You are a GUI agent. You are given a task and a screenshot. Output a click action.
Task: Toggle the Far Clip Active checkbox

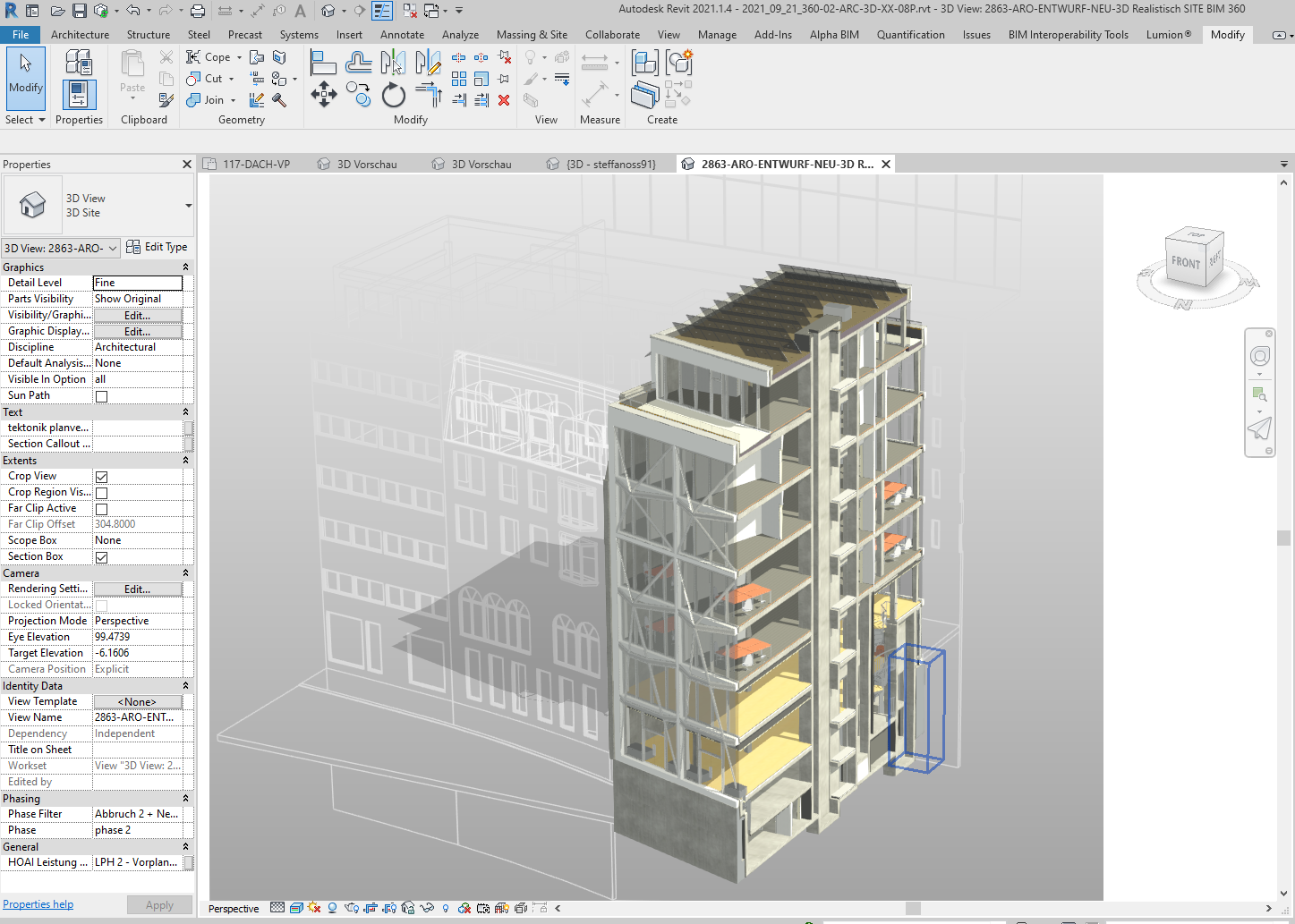tap(102, 509)
